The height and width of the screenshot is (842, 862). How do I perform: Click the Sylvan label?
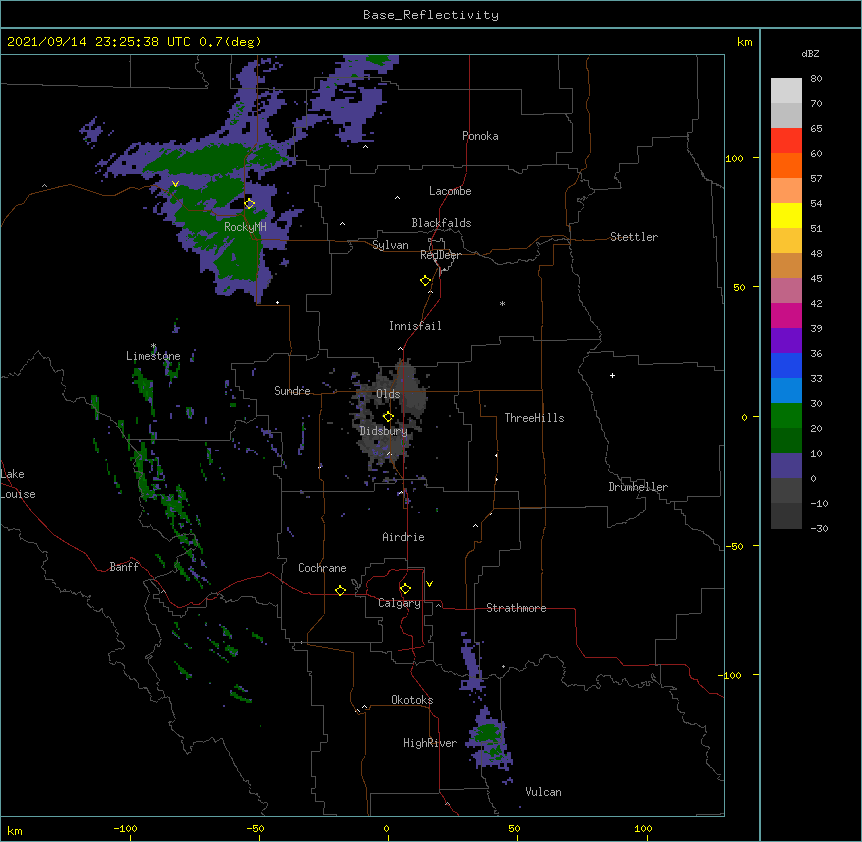tap(390, 245)
